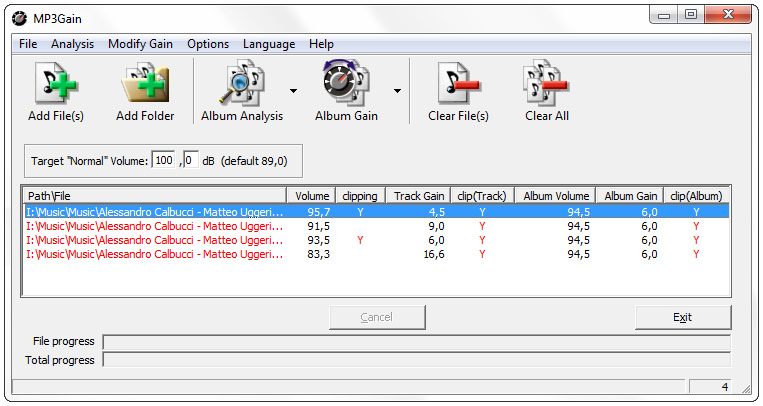This screenshot has height=406, width=763.
Task: Close the MP3Gain window
Action: 728,15
